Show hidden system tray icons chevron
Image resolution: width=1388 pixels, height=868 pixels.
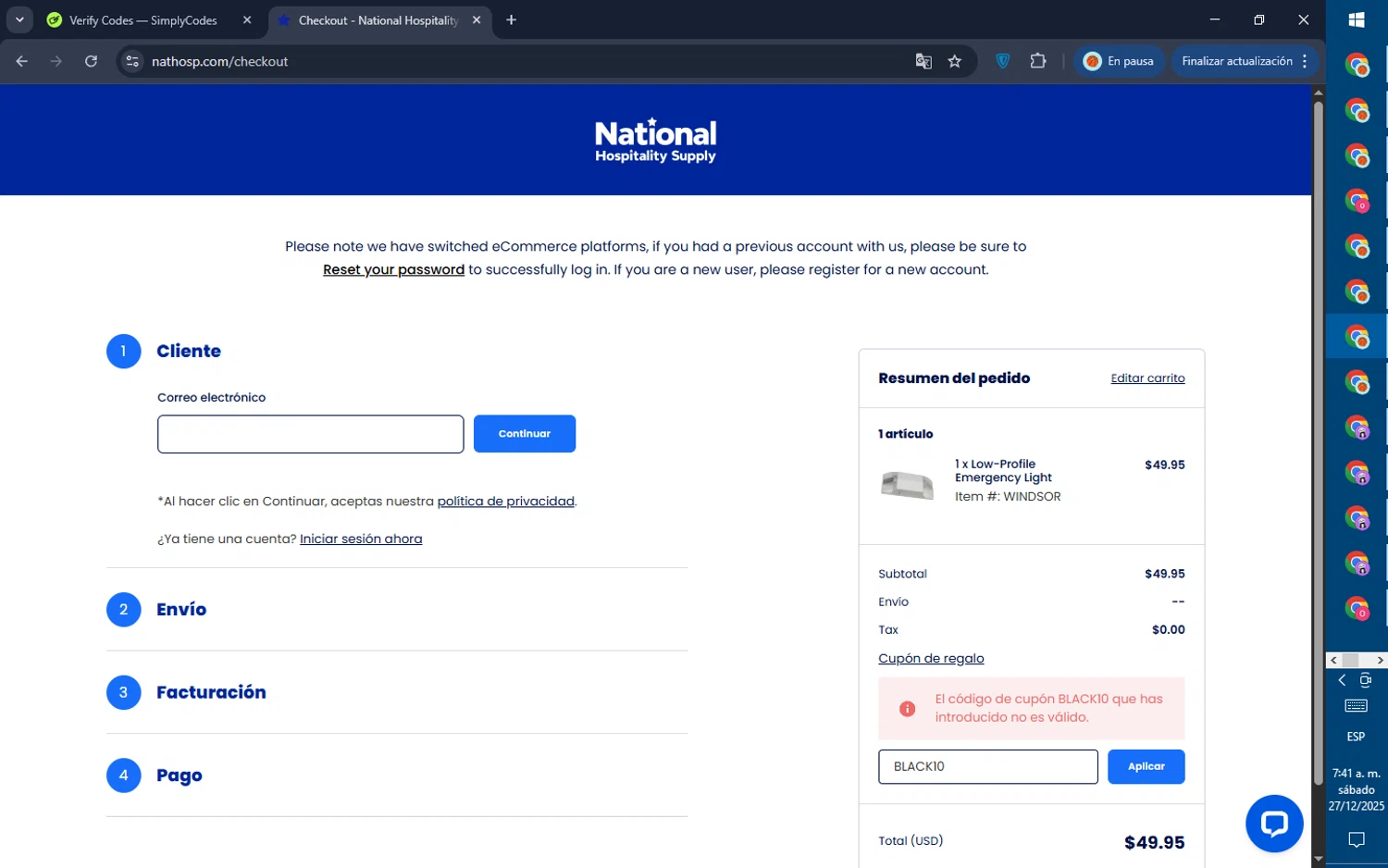(x=1342, y=680)
